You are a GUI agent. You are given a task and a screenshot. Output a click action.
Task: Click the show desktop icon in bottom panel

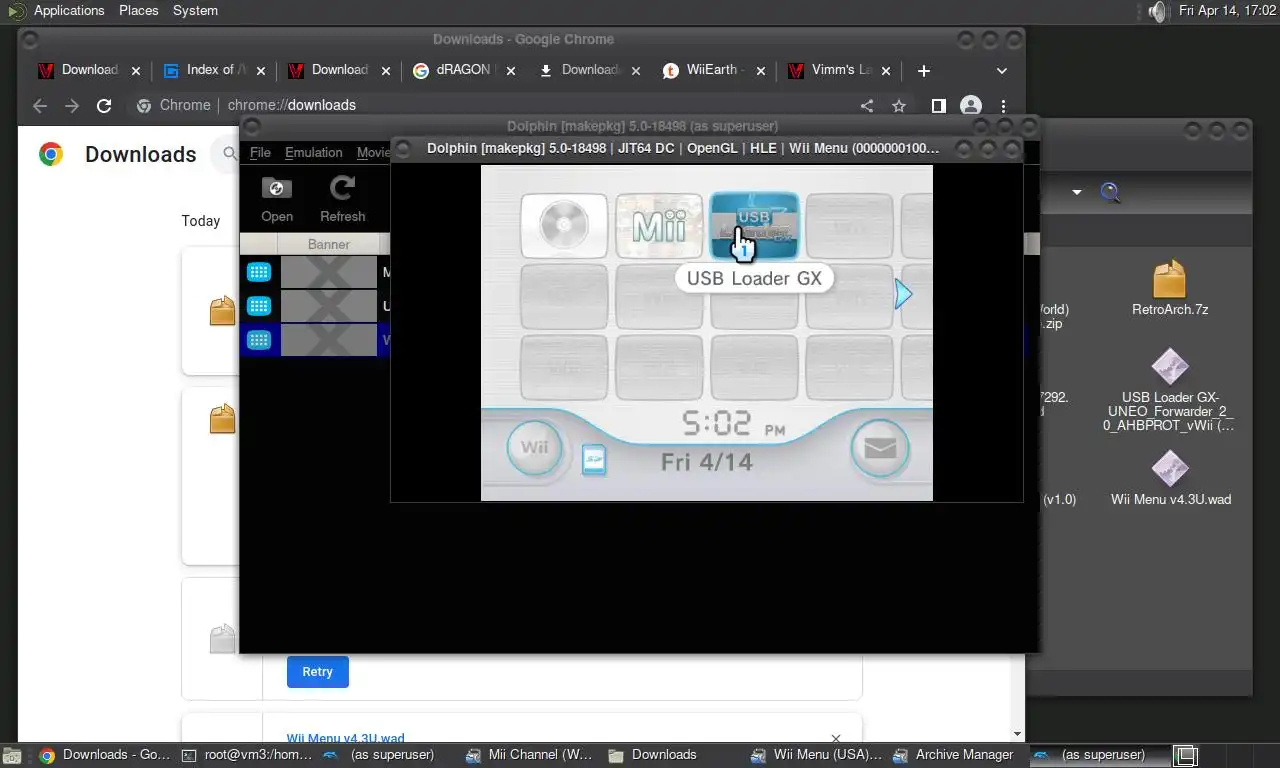[10, 755]
